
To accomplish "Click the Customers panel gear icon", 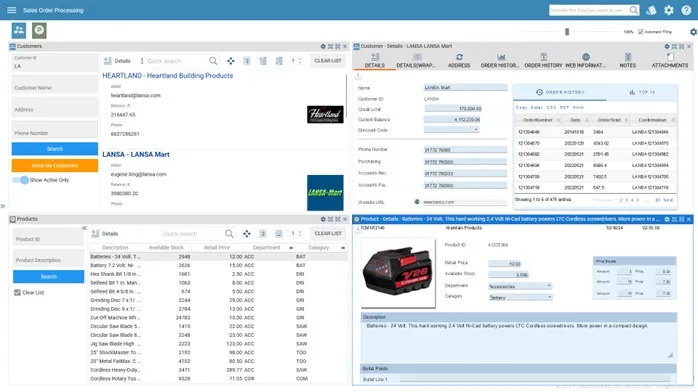I will [323, 46].
